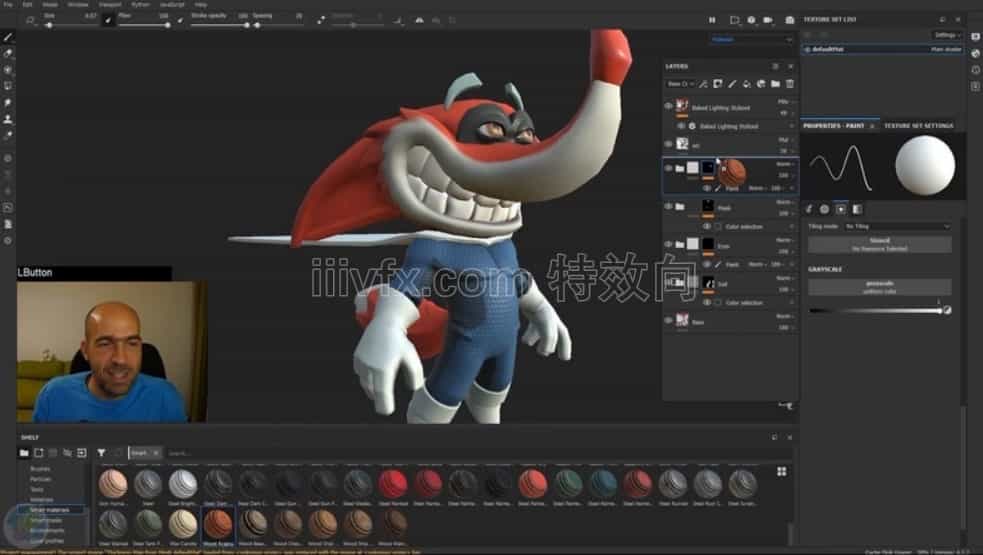Click the video camera icon in viewport toolbar
Image resolution: width=983 pixels, height=555 pixels.
768,20
